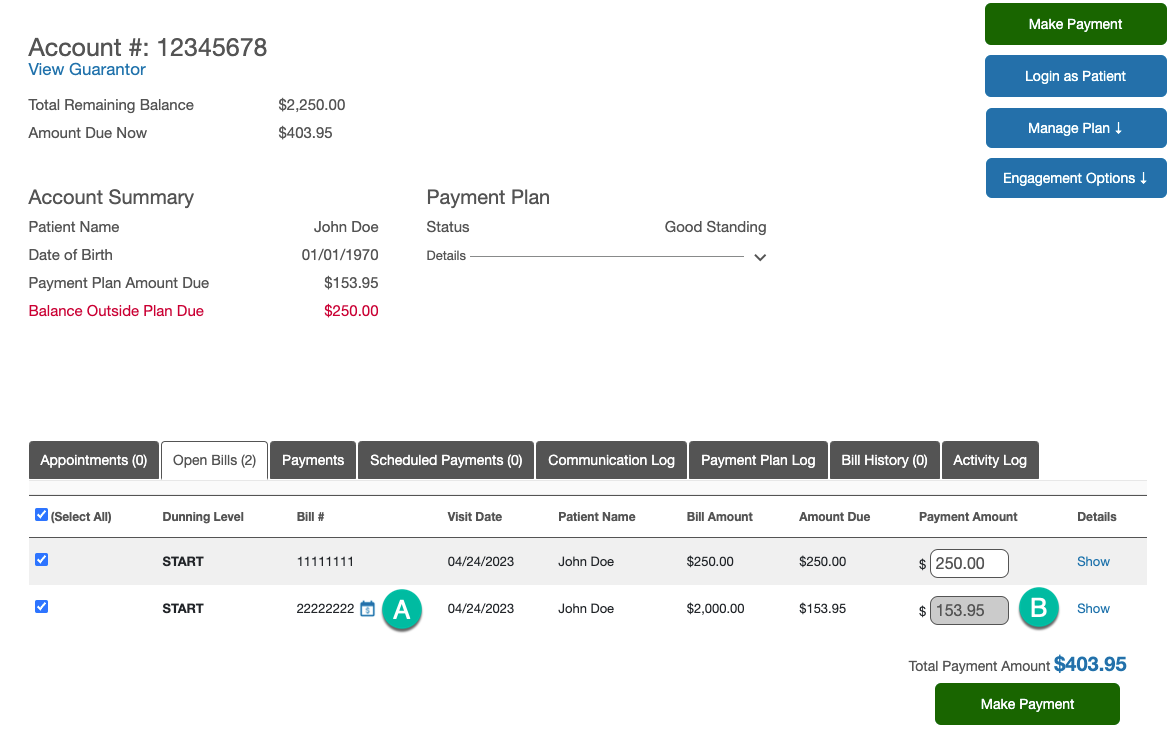Click the Login as Patient button
Screen dimensions: 1176x743
click(x=1075, y=76)
